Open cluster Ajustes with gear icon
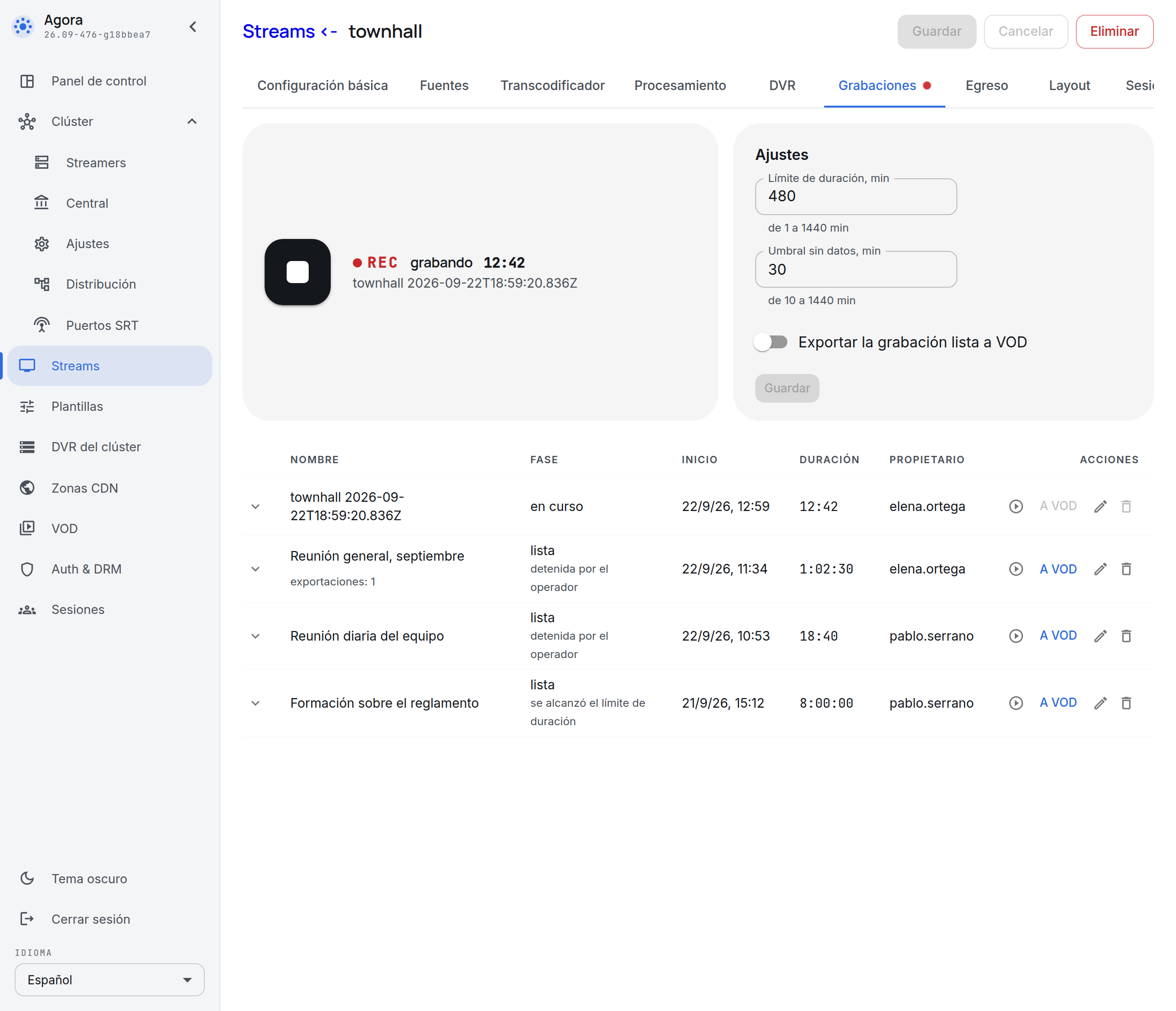 coord(110,244)
